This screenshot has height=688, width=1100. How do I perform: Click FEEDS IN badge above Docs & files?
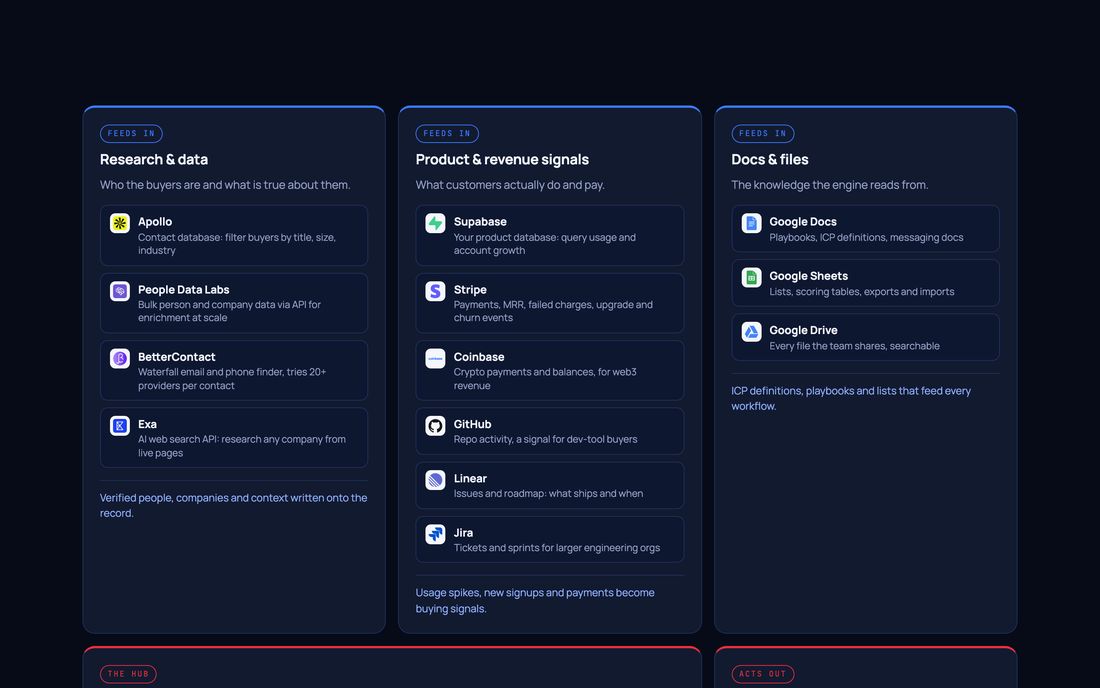(763, 133)
